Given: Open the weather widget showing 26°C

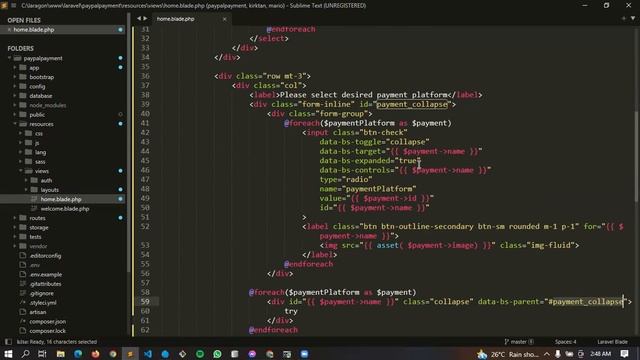Looking at the screenshot, I should click(508, 354).
